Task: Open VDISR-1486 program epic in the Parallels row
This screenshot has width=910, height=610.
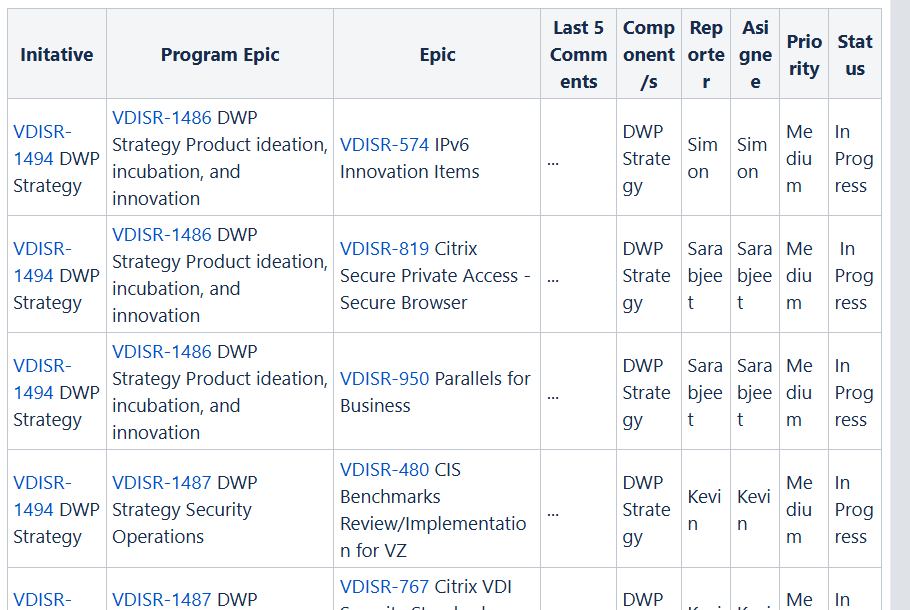Action: [x=162, y=352]
